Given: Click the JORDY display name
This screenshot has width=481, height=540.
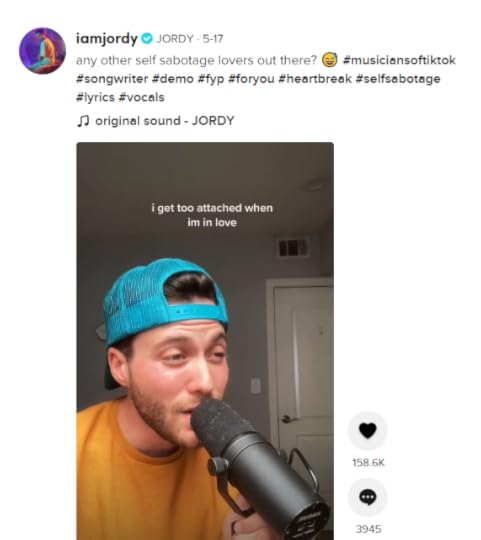Looking at the screenshot, I should (x=175, y=39).
